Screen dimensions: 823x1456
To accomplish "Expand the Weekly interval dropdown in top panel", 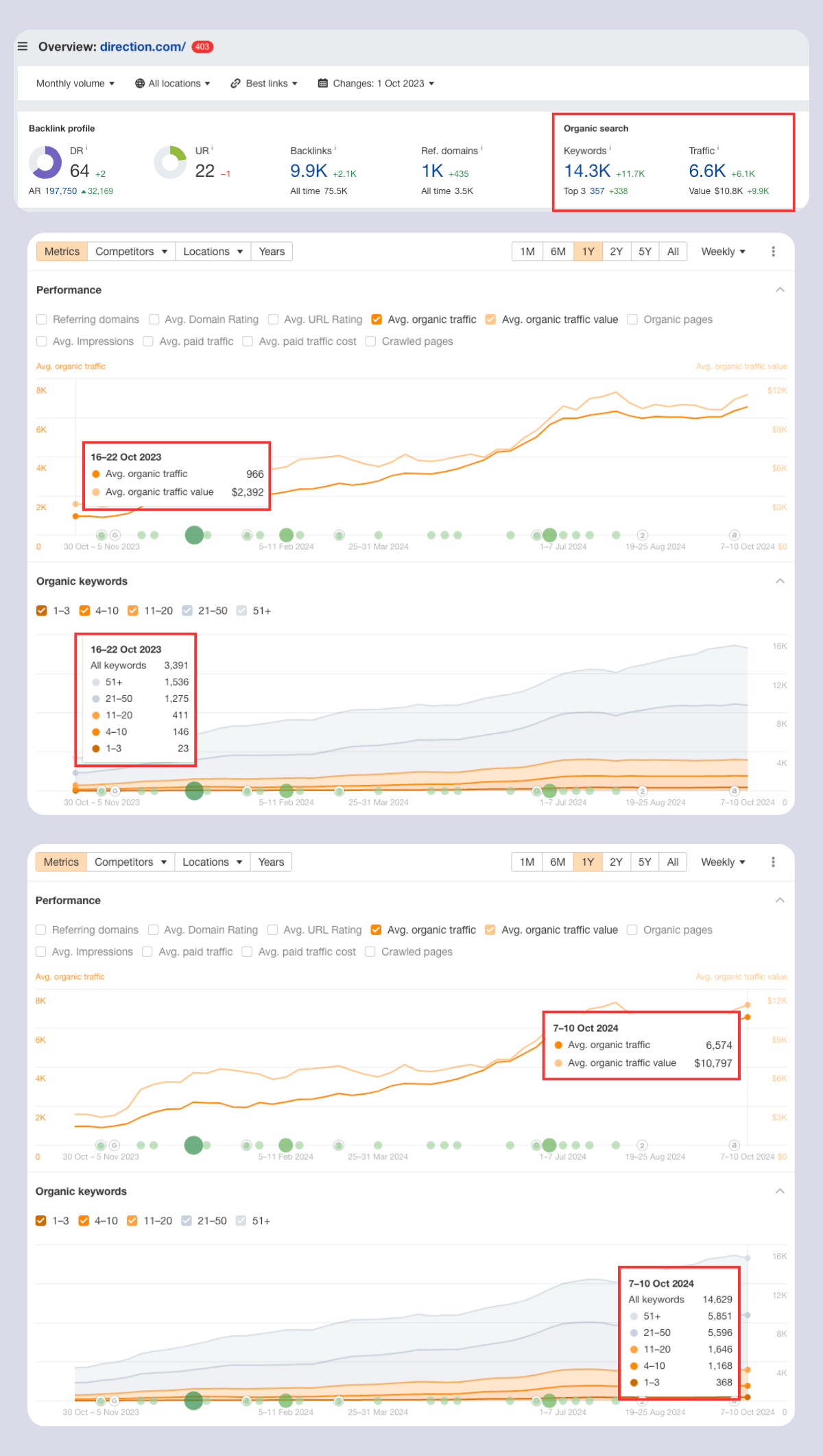I will [723, 252].
